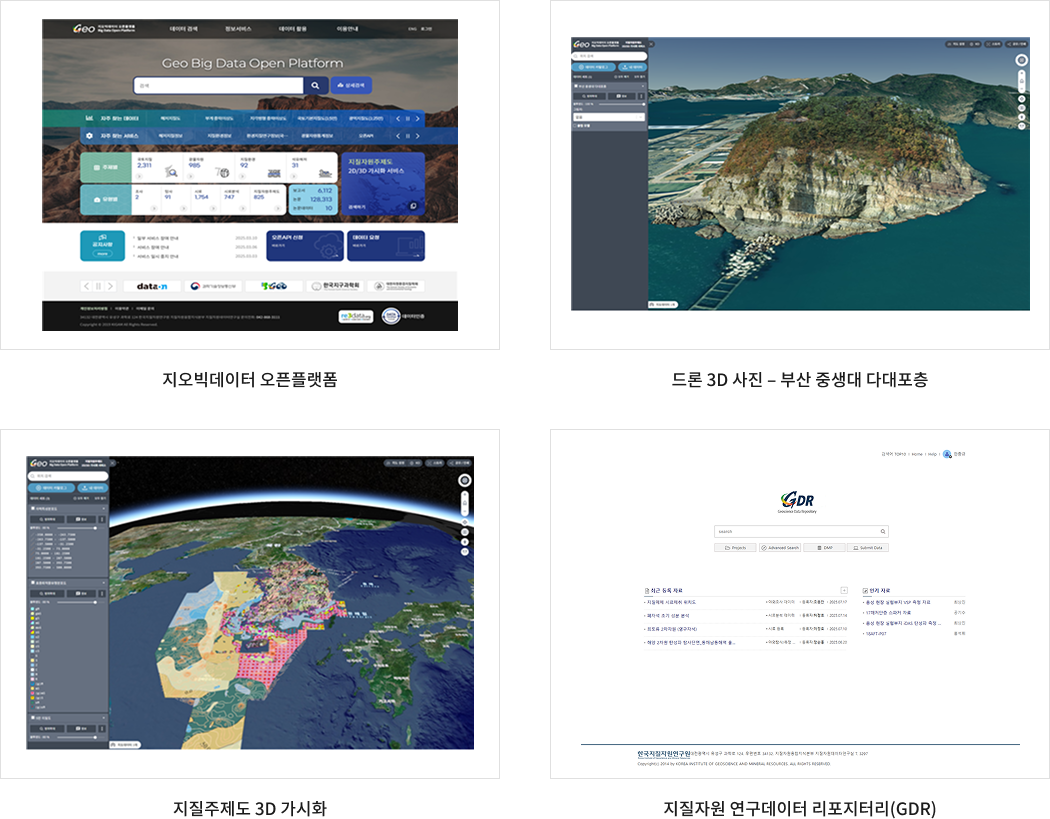
Task: Click the magnifier icon in GDR search box
Action: (882, 532)
